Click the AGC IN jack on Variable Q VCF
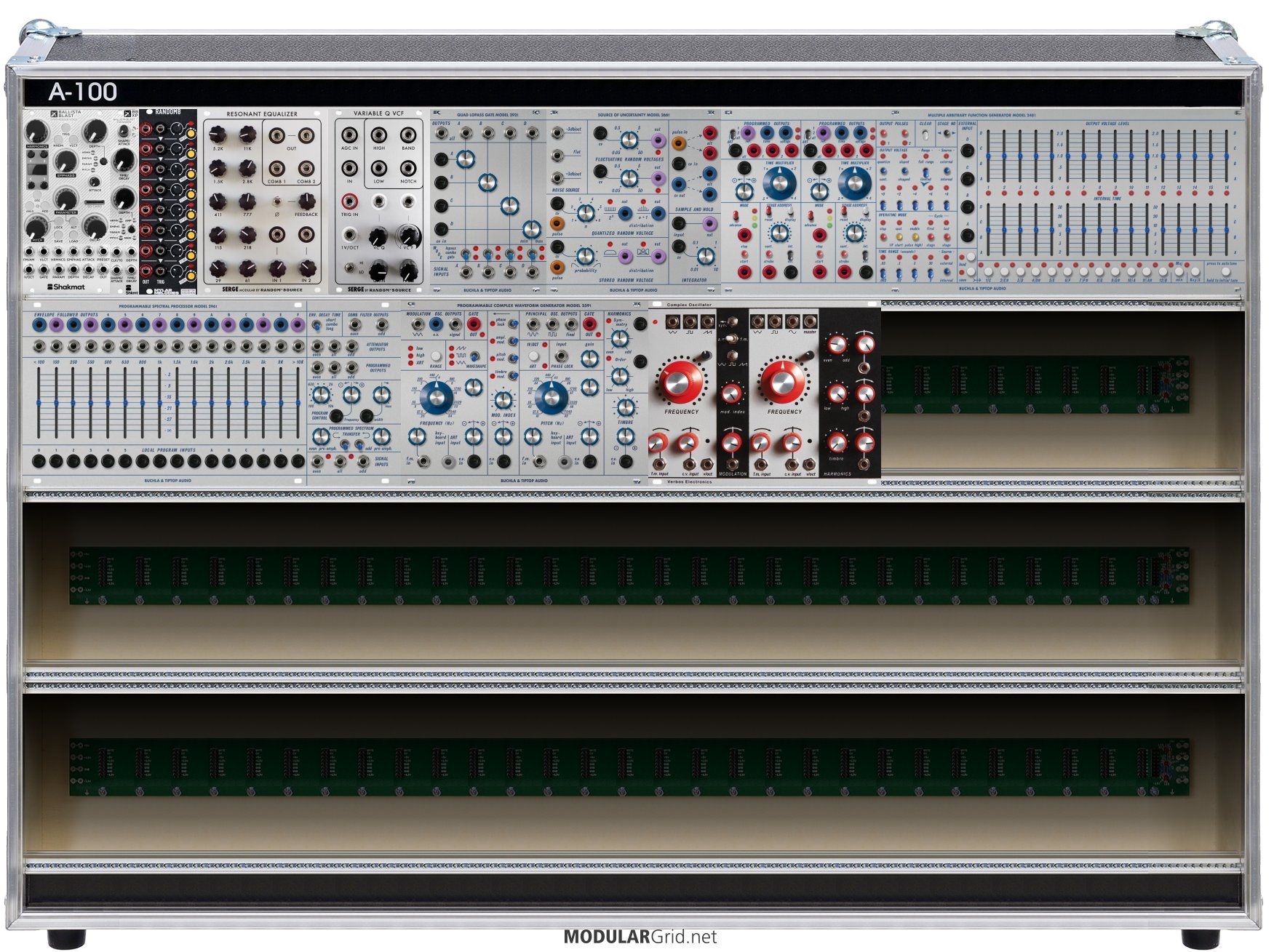 349,135
